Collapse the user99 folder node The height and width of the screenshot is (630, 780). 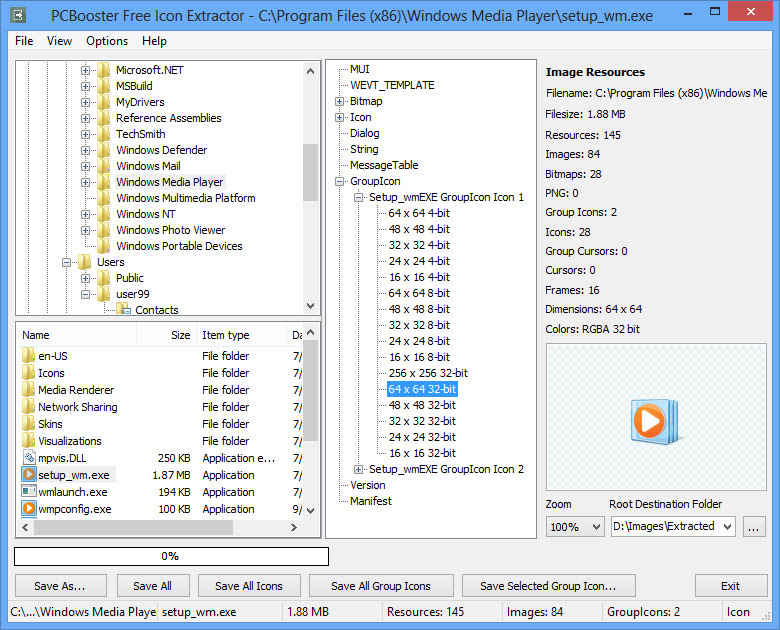click(86, 294)
